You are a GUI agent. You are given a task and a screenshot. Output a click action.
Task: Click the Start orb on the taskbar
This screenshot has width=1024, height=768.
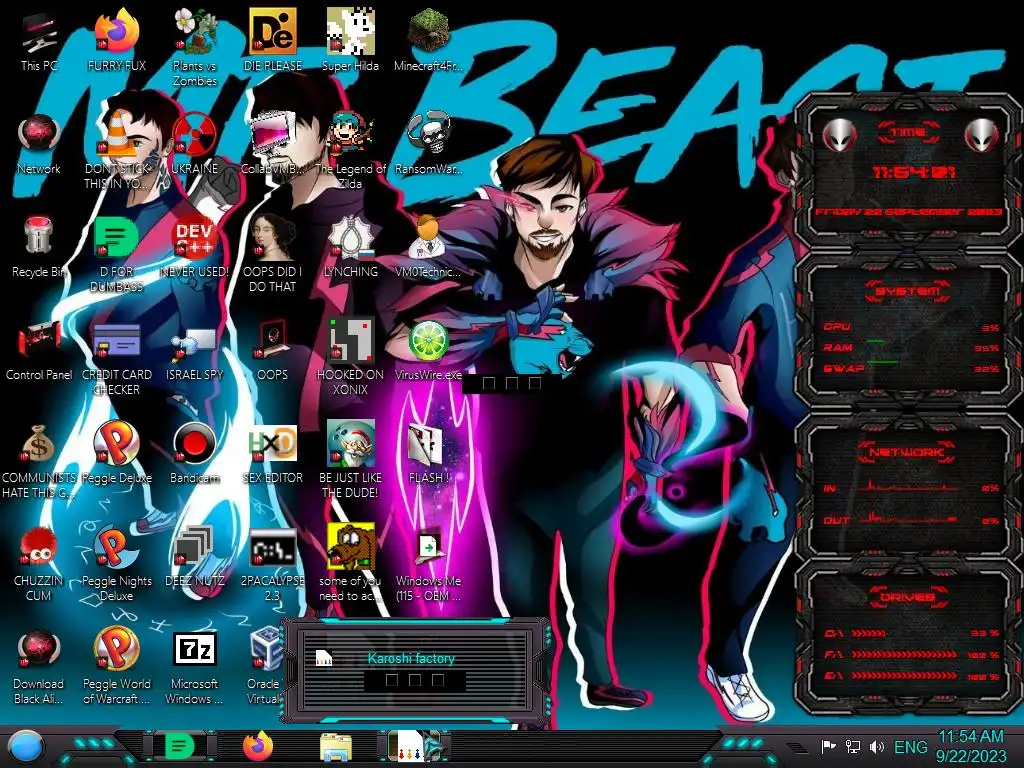tap(26, 746)
